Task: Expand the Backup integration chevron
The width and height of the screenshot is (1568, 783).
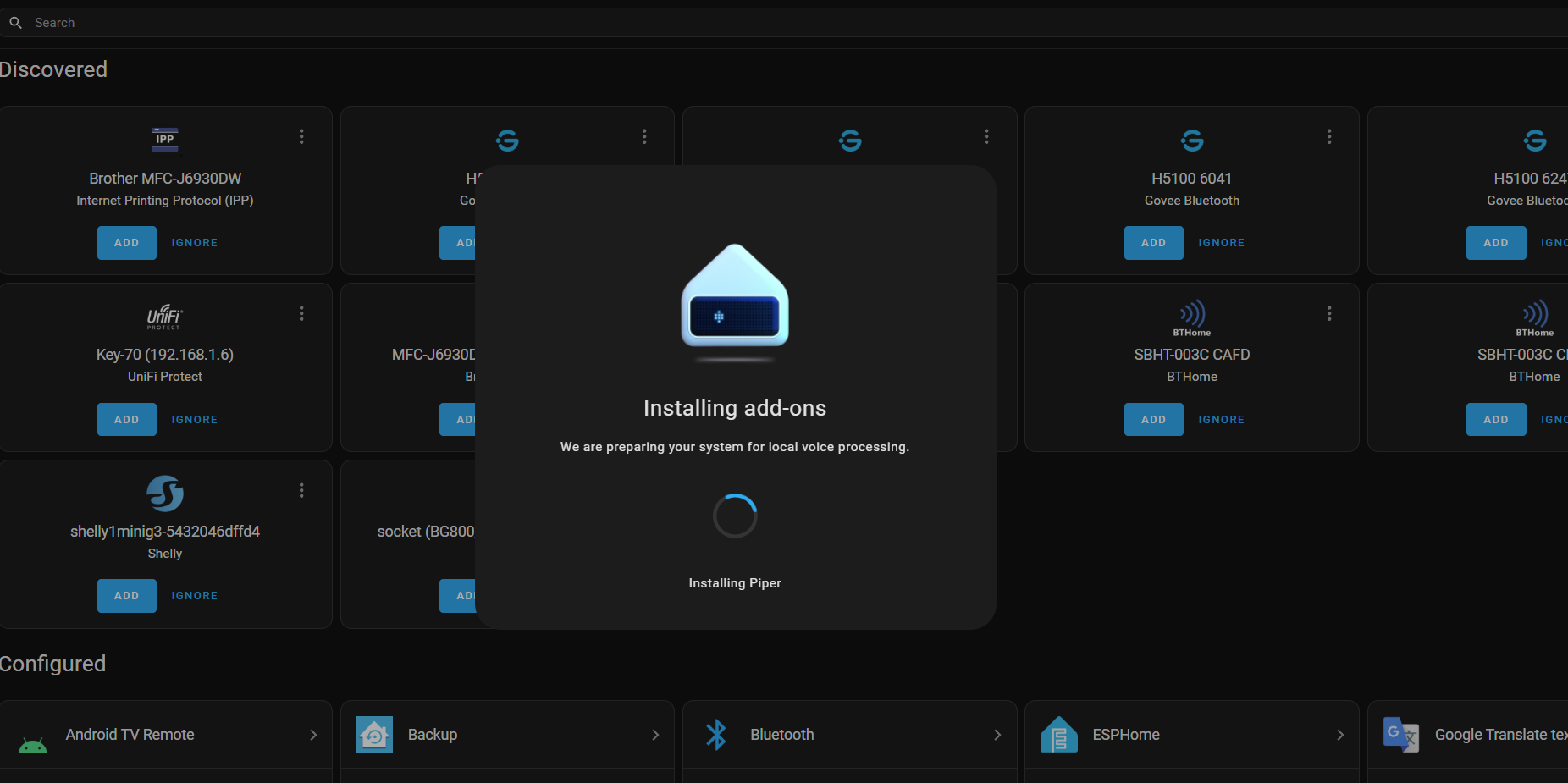Action: [655, 735]
